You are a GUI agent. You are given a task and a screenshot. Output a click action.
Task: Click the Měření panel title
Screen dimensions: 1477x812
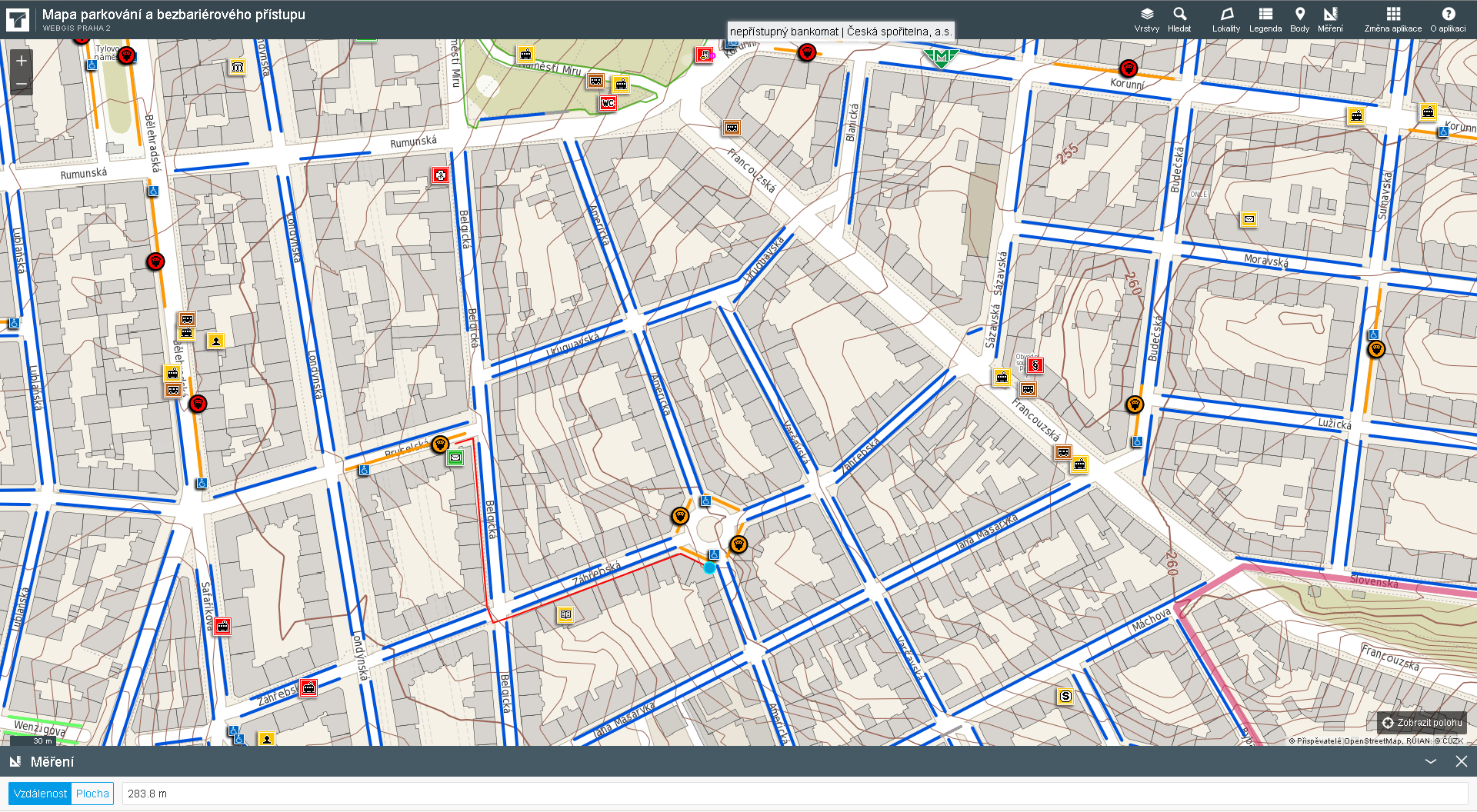pos(52,761)
